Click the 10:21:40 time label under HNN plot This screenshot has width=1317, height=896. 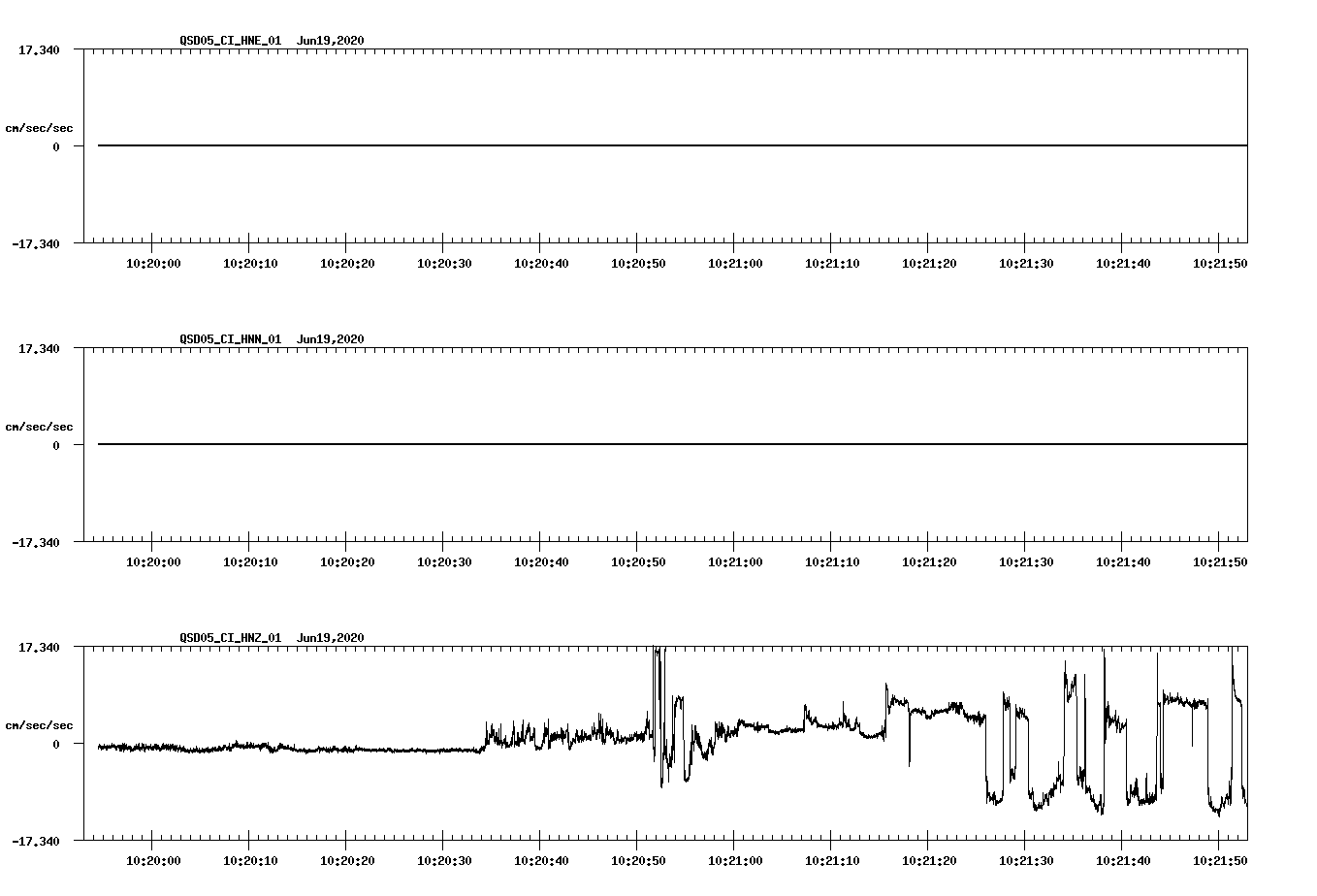(1123, 562)
